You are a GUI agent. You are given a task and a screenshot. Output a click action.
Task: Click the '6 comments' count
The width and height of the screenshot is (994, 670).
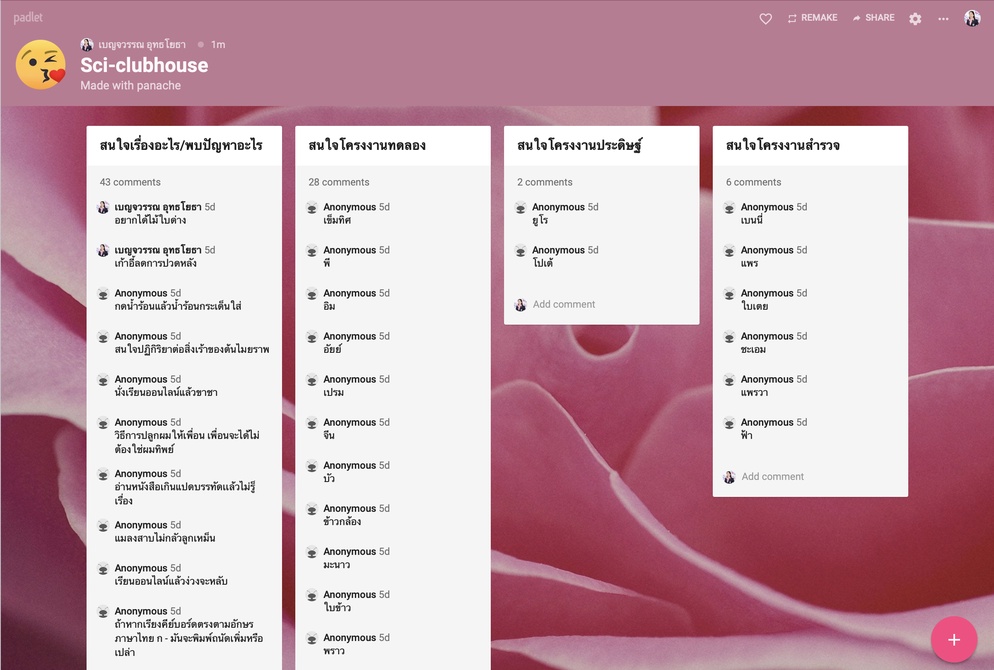coord(753,182)
